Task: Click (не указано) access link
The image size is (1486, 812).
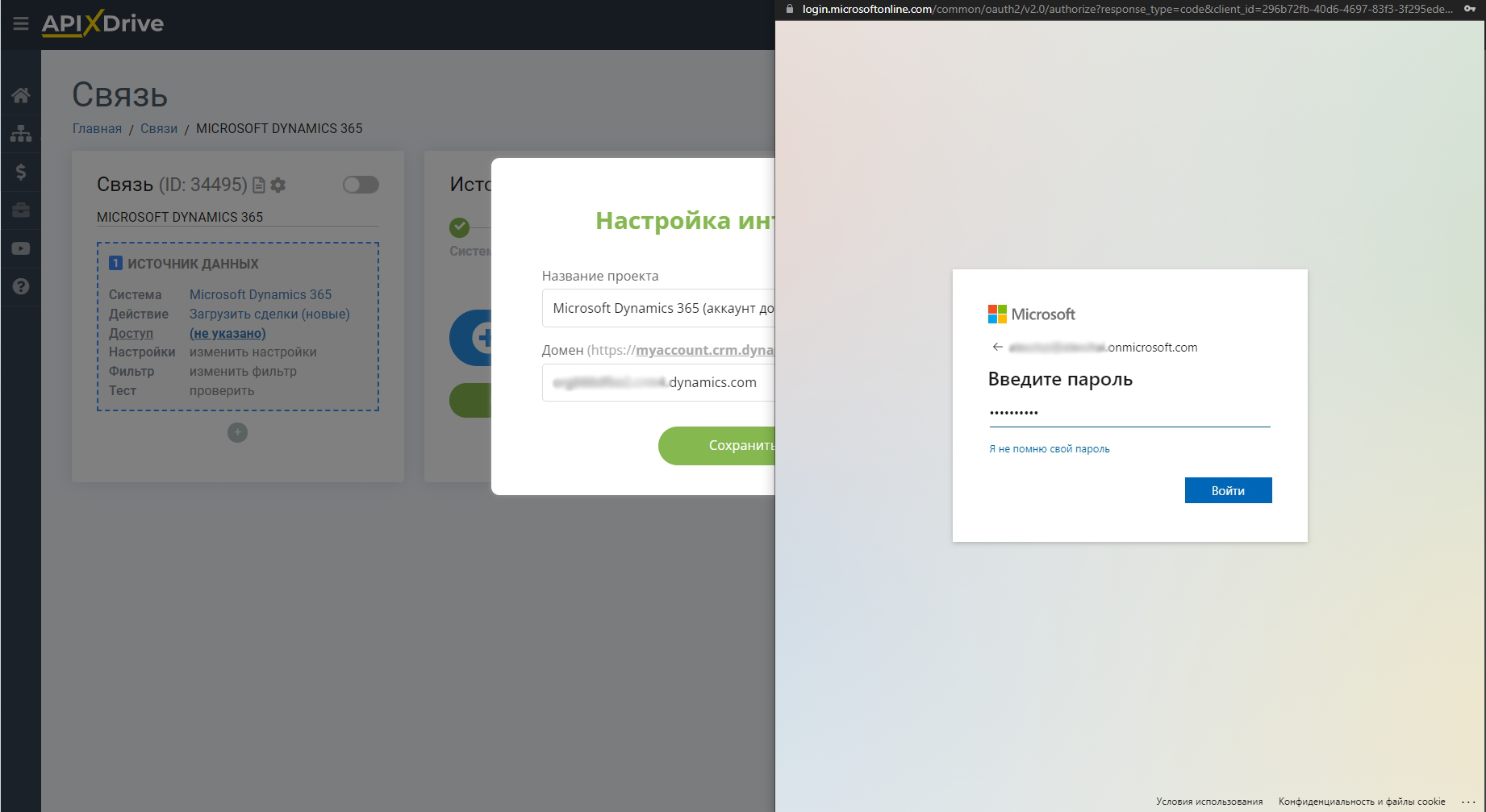Action: 227,333
